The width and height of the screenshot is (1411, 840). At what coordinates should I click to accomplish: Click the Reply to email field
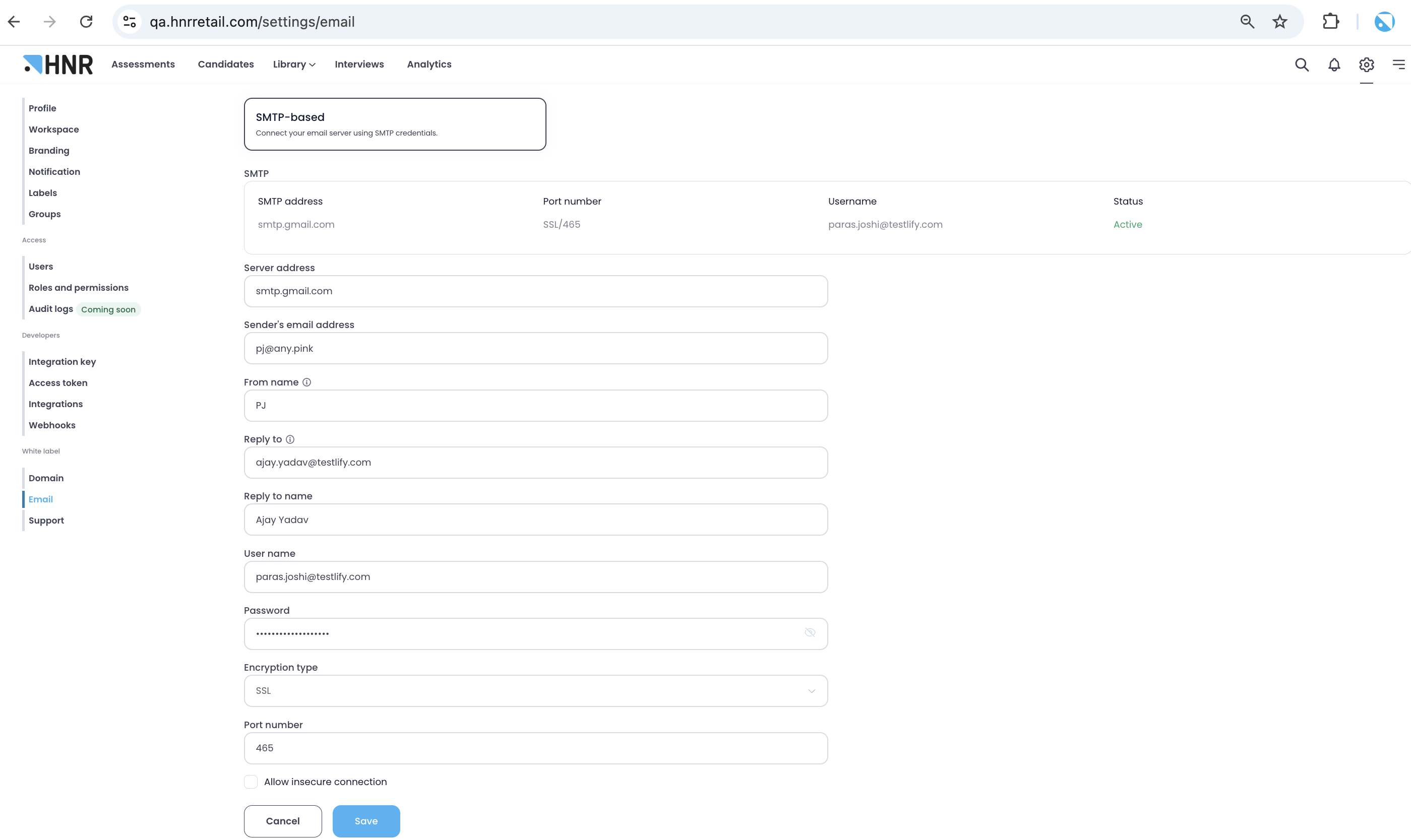click(536, 463)
